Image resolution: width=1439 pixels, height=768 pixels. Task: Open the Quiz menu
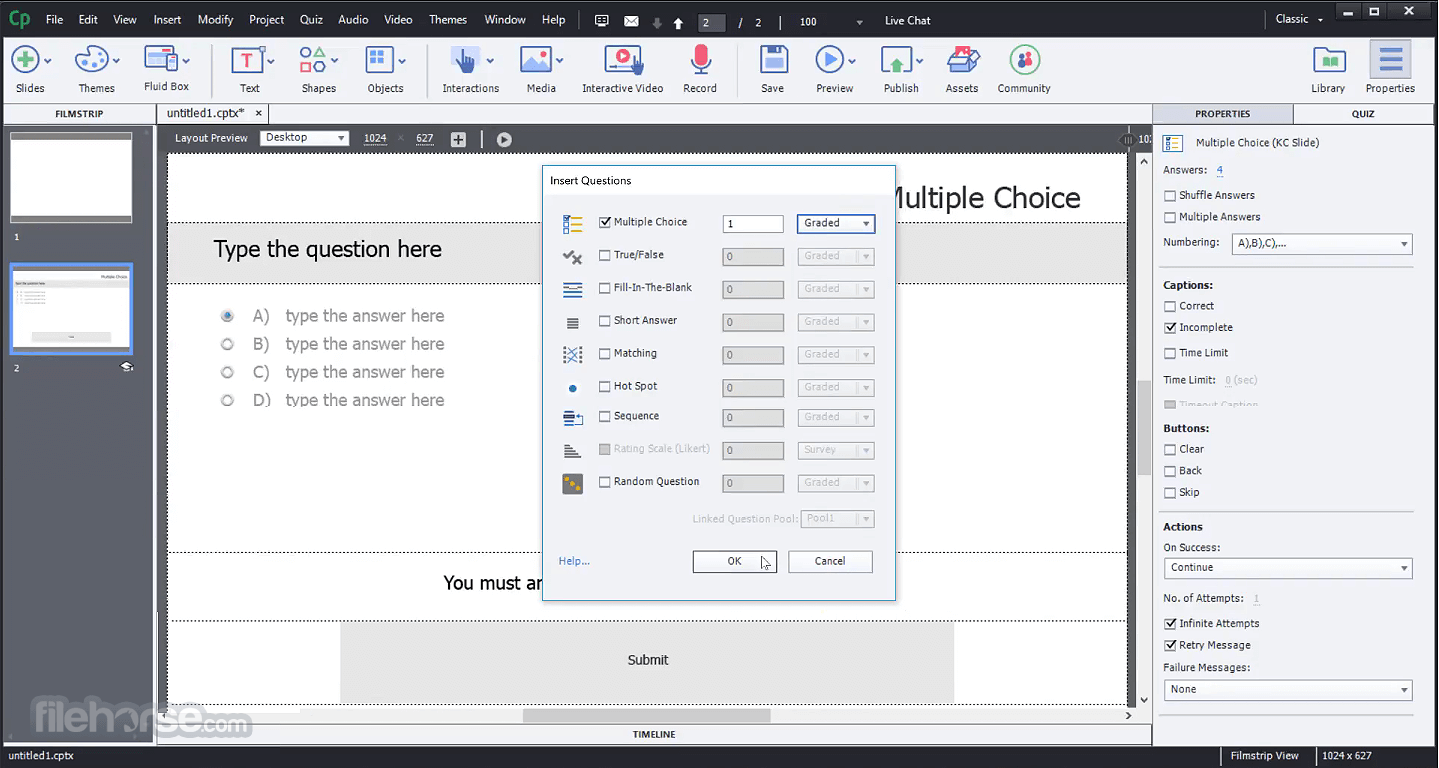[x=311, y=19]
